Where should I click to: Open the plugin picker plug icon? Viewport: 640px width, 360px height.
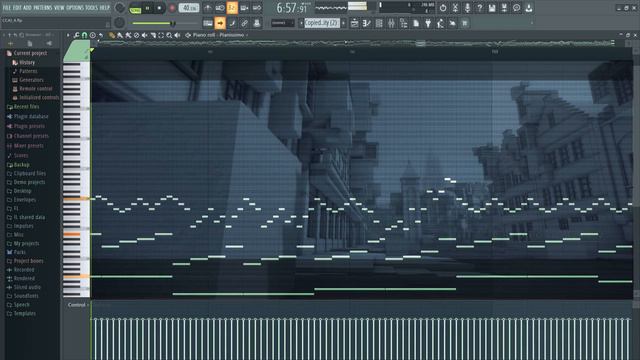pos(428,23)
